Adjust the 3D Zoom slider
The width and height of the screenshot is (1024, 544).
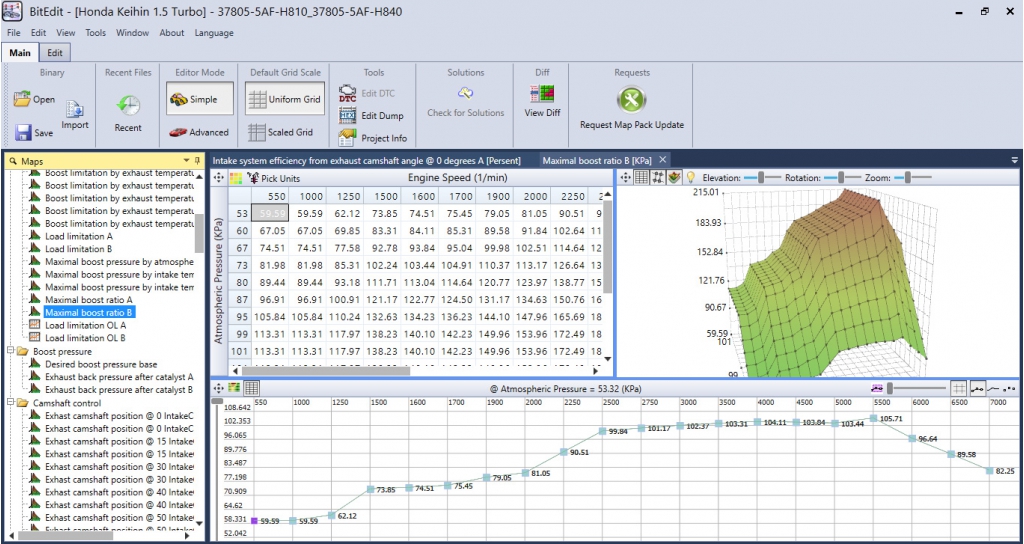(907, 177)
